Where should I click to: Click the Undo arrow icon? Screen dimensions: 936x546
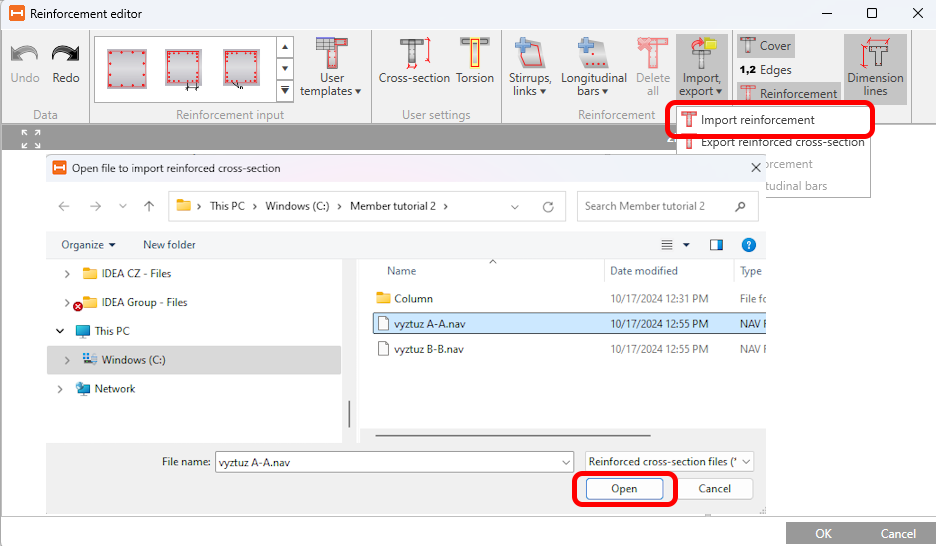[x=24, y=54]
